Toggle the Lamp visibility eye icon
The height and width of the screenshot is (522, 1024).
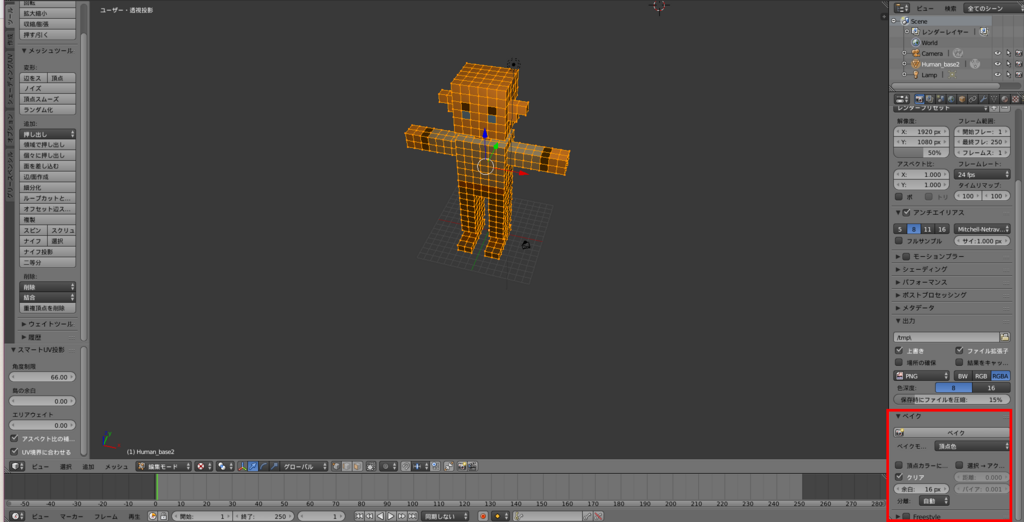point(998,74)
